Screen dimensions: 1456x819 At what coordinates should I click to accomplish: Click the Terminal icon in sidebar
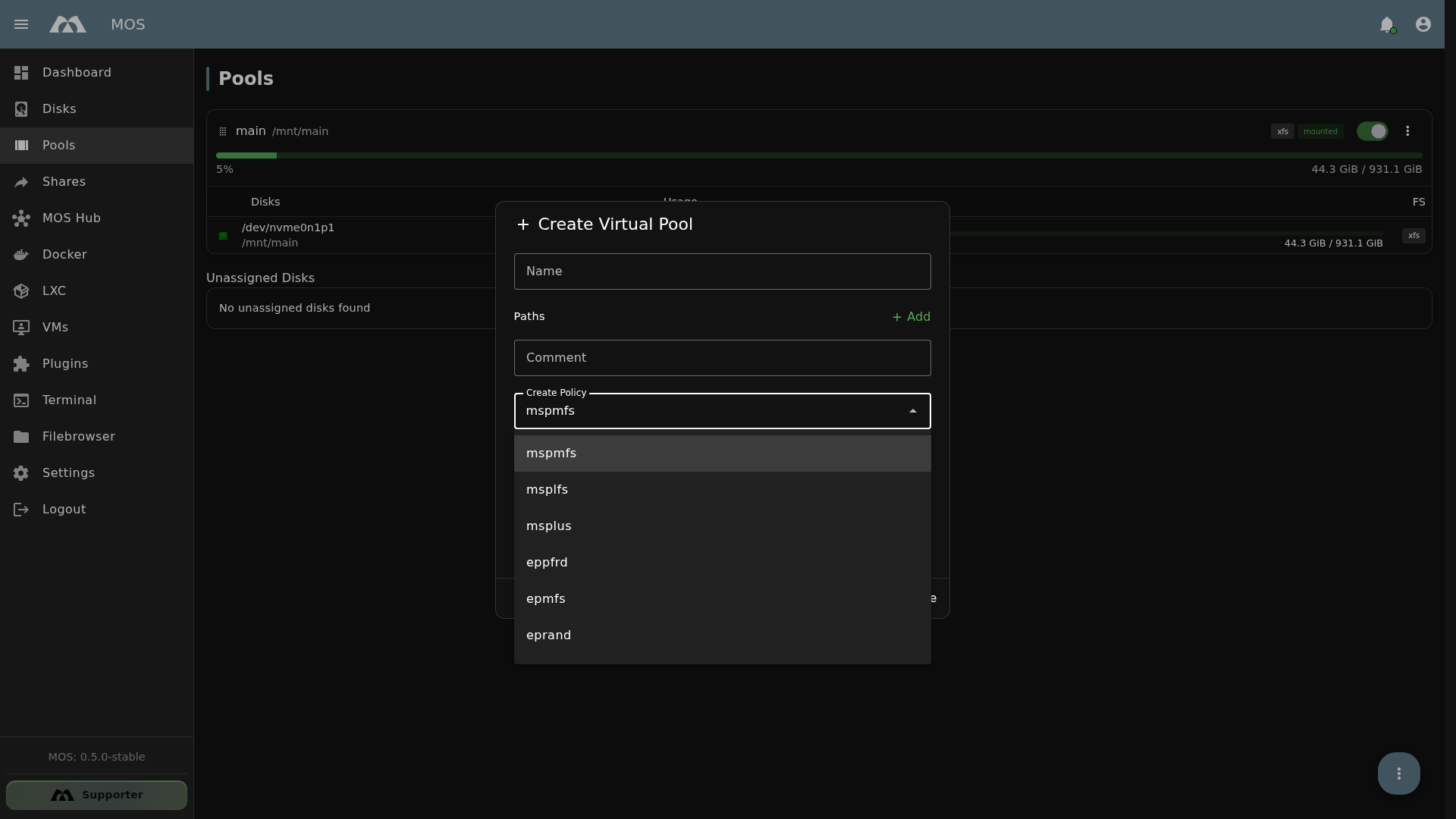click(21, 400)
